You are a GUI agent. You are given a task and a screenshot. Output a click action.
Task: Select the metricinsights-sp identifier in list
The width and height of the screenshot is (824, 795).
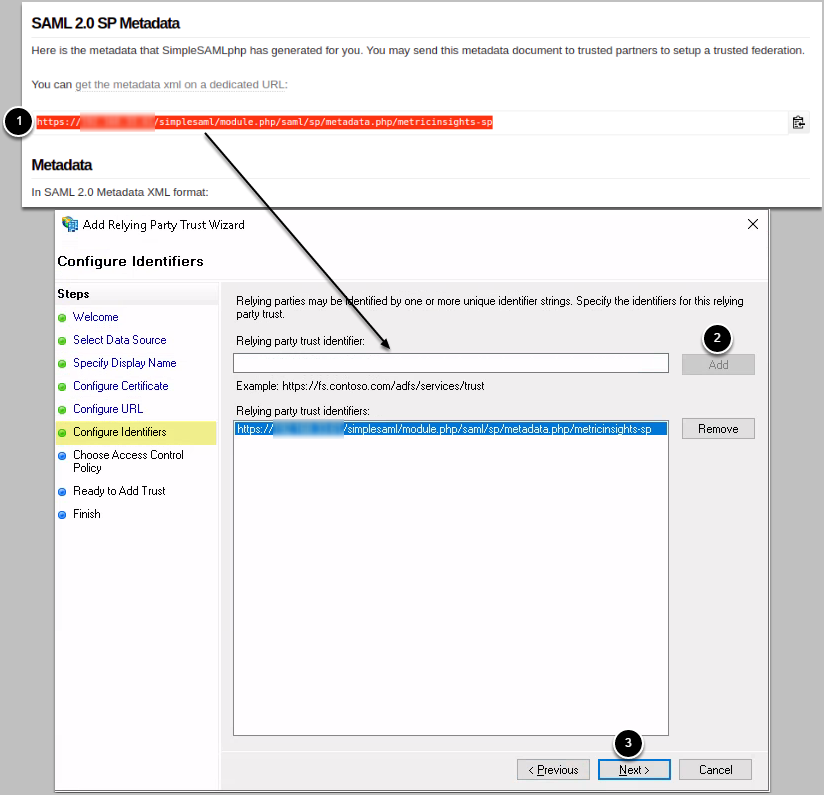pos(451,429)
